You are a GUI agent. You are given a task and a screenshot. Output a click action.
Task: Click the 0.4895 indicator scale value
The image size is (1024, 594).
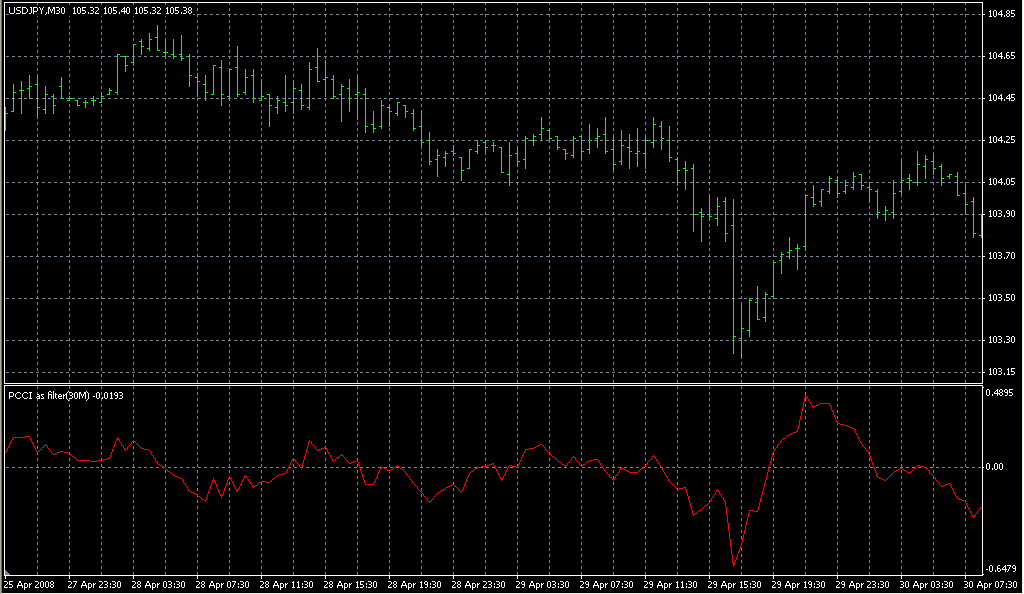pos(1002,393)
